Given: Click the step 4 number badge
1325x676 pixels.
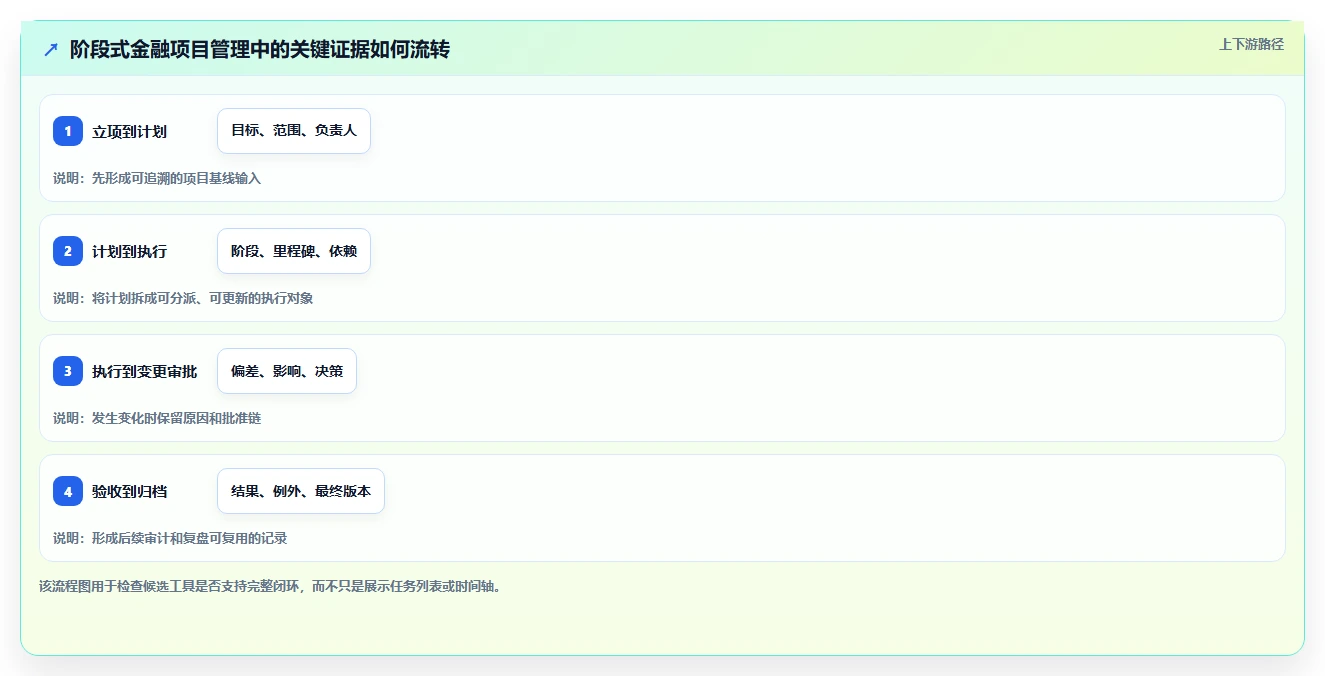Looking at the screenshot, I should (68, 491).
